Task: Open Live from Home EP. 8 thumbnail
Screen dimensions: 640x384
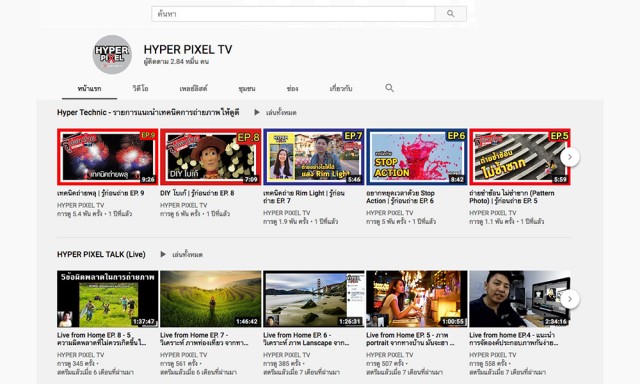Action: coord(107,299)
